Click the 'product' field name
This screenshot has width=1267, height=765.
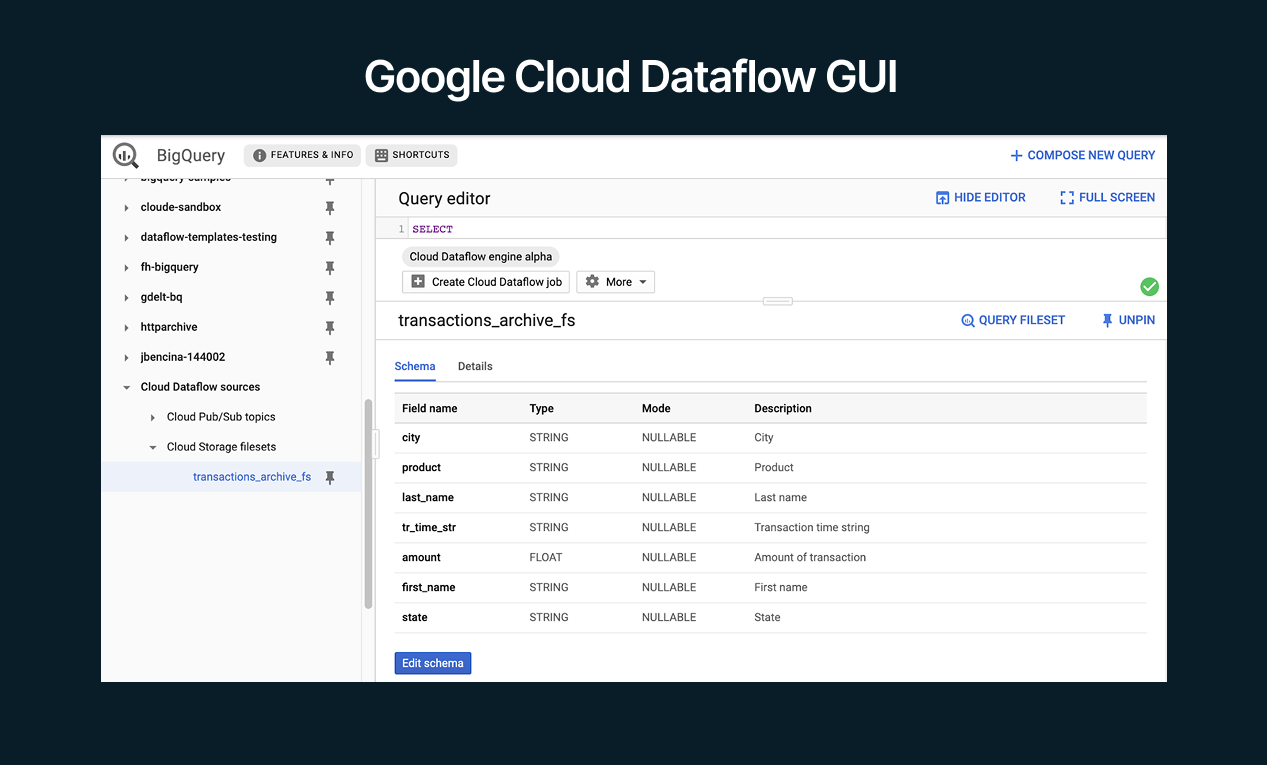(x=421, y=468)
